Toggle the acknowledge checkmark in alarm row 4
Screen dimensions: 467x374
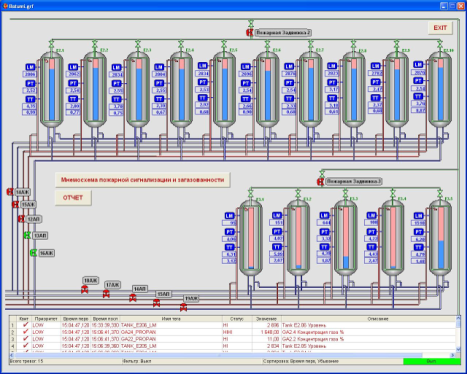point(25,346)
